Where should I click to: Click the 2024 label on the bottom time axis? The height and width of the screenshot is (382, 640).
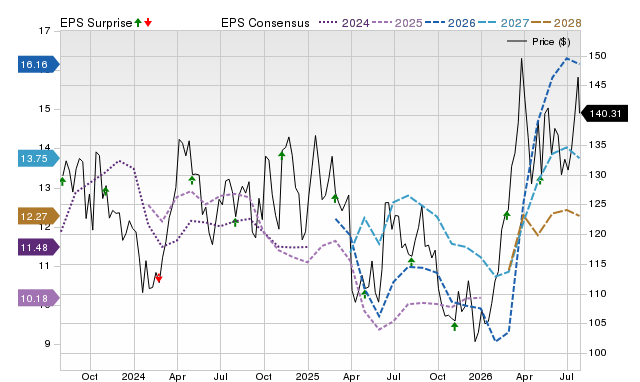(x=133, y=376)
